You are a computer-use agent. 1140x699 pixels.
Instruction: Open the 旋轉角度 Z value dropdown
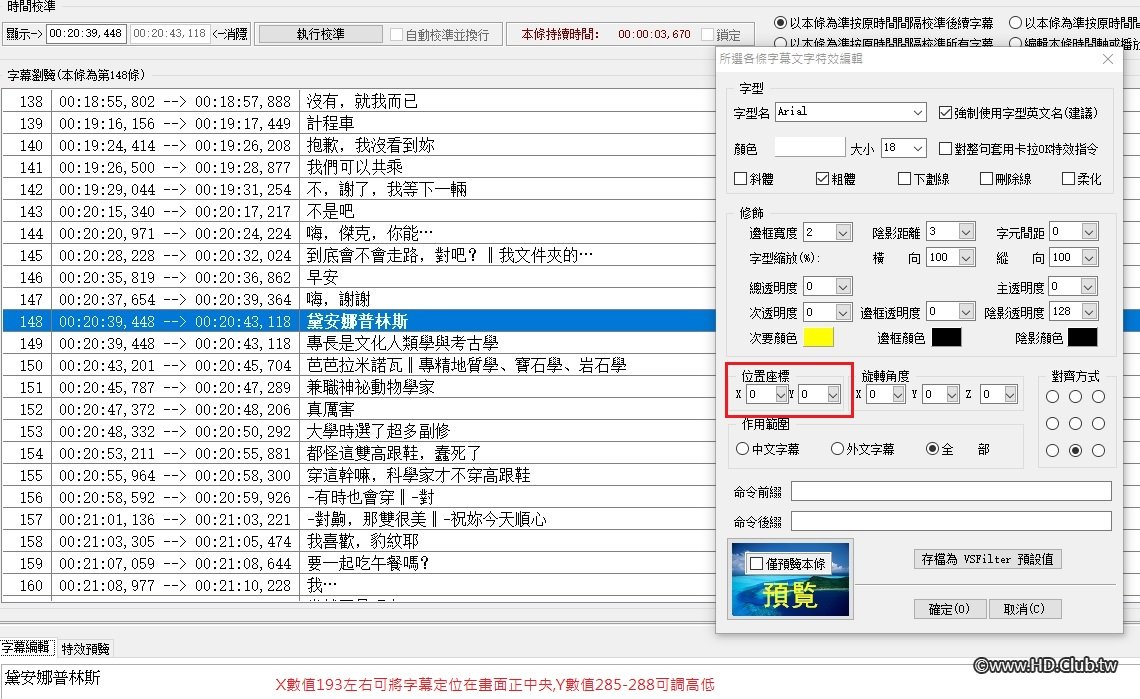click(1011, 394)
